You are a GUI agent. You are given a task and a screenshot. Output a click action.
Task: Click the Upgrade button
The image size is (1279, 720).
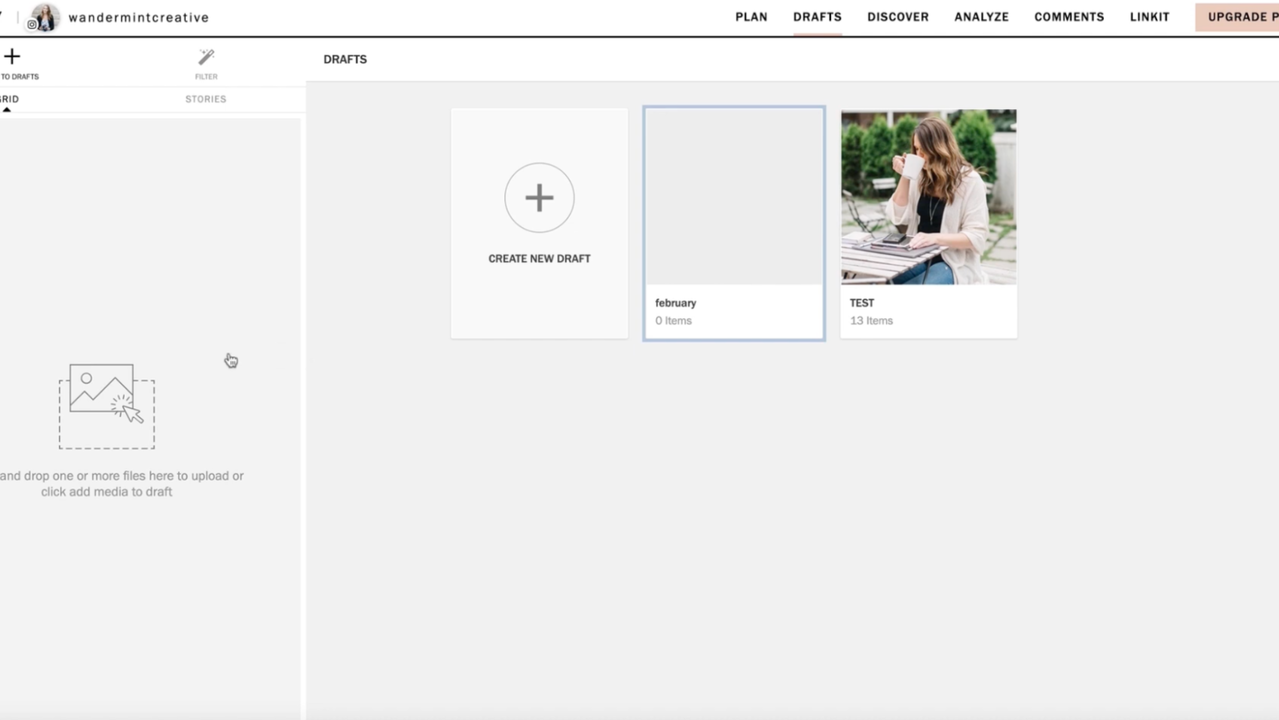pyautogui.click(x=1238, y=17)
